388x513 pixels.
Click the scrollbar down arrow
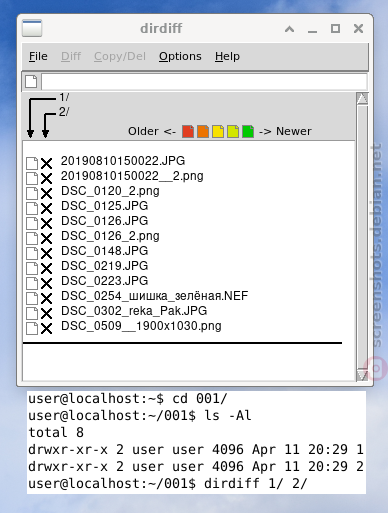(362, 375)
